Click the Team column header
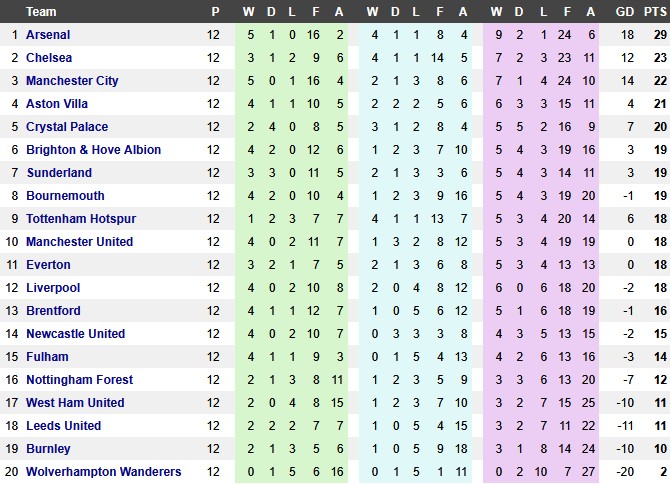 click(x=41, y=12)
